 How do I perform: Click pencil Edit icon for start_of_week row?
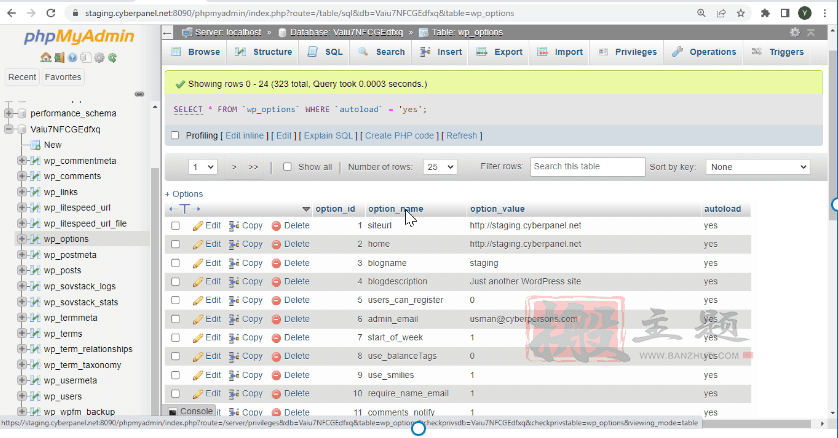(198, 338)
